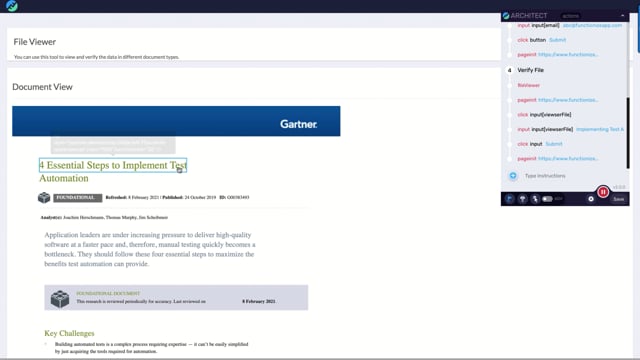Screen dimensions: 640x360
Task: Toggle the switch in the Architect footer
Action: pos(547,199)
